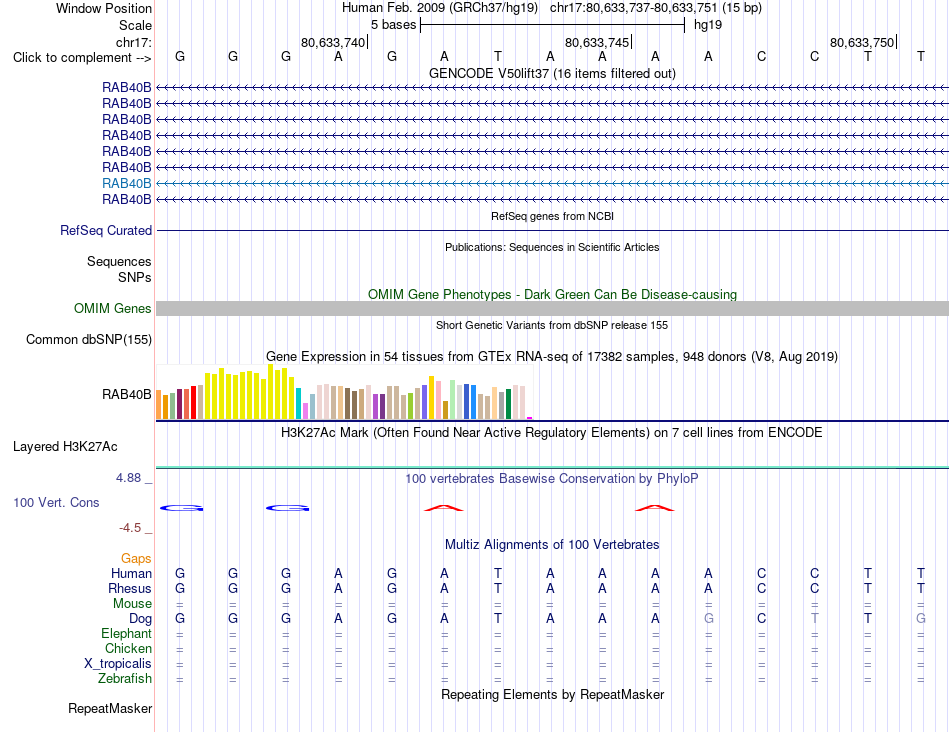
Task: Click the 80,633,745 ruler position marker
Action: pos(598,42)
